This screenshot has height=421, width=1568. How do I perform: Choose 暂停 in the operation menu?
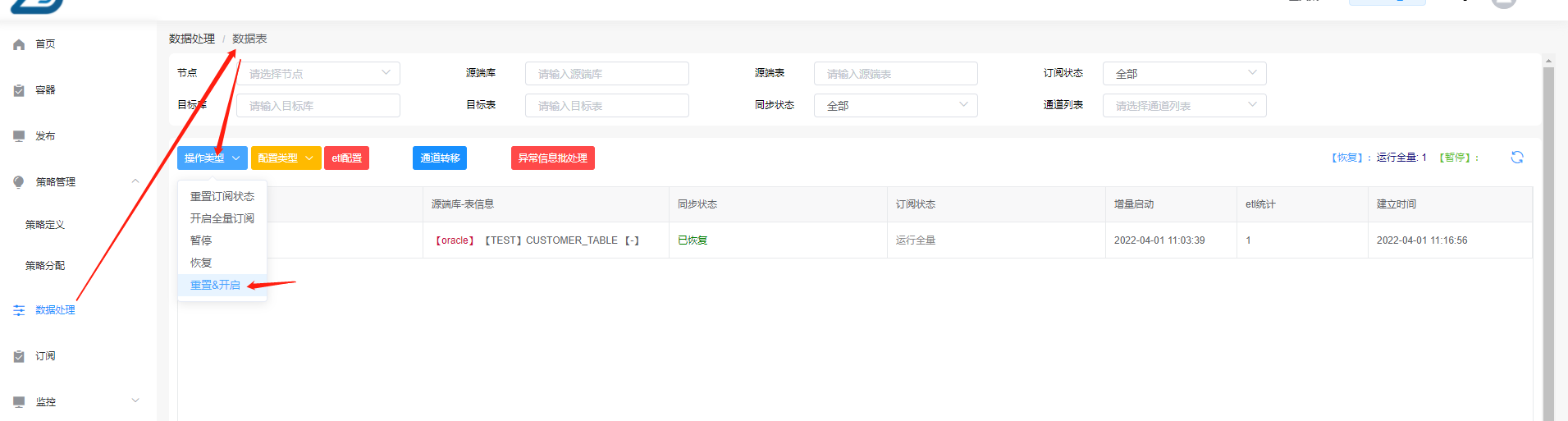pyautogui.click(x=201, y=240)
